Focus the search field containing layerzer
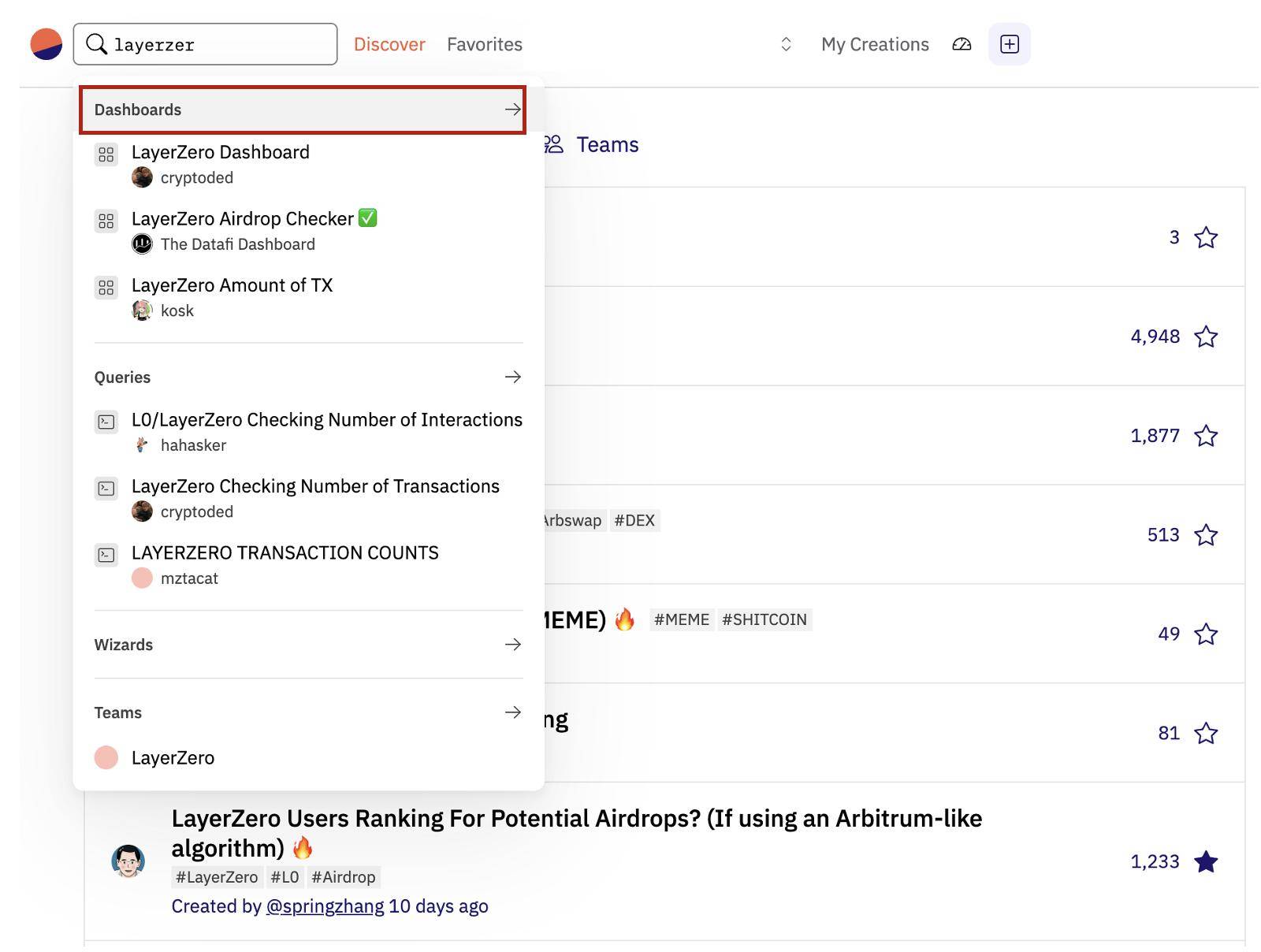Viewport: 1261px width, 952px height. (206, 44)
